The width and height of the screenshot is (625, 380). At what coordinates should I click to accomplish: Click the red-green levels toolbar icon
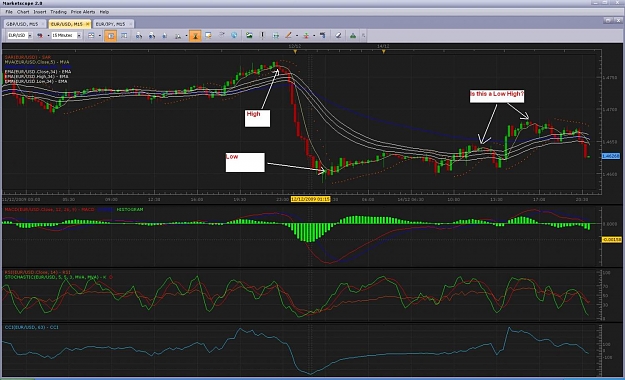pos(306,35)
